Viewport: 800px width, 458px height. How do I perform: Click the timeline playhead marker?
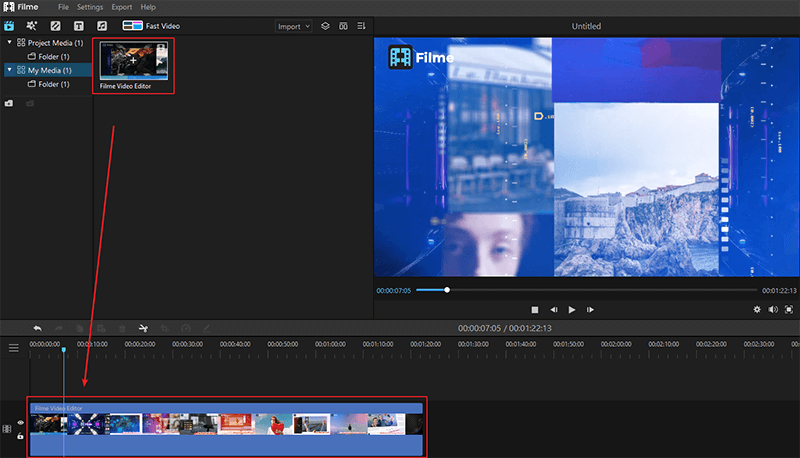pos(64,349)
